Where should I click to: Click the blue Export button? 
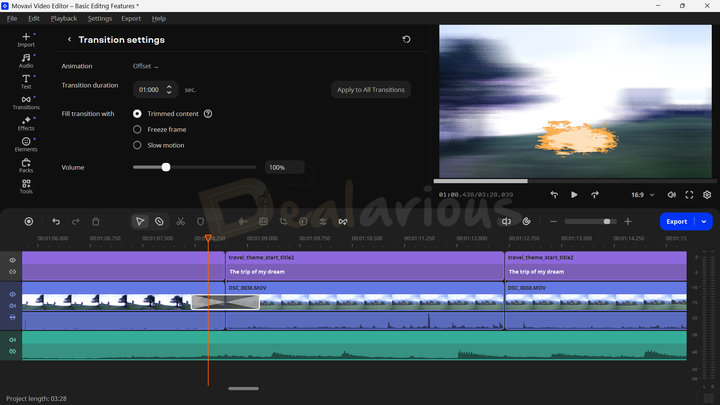(x=677, y=221)
